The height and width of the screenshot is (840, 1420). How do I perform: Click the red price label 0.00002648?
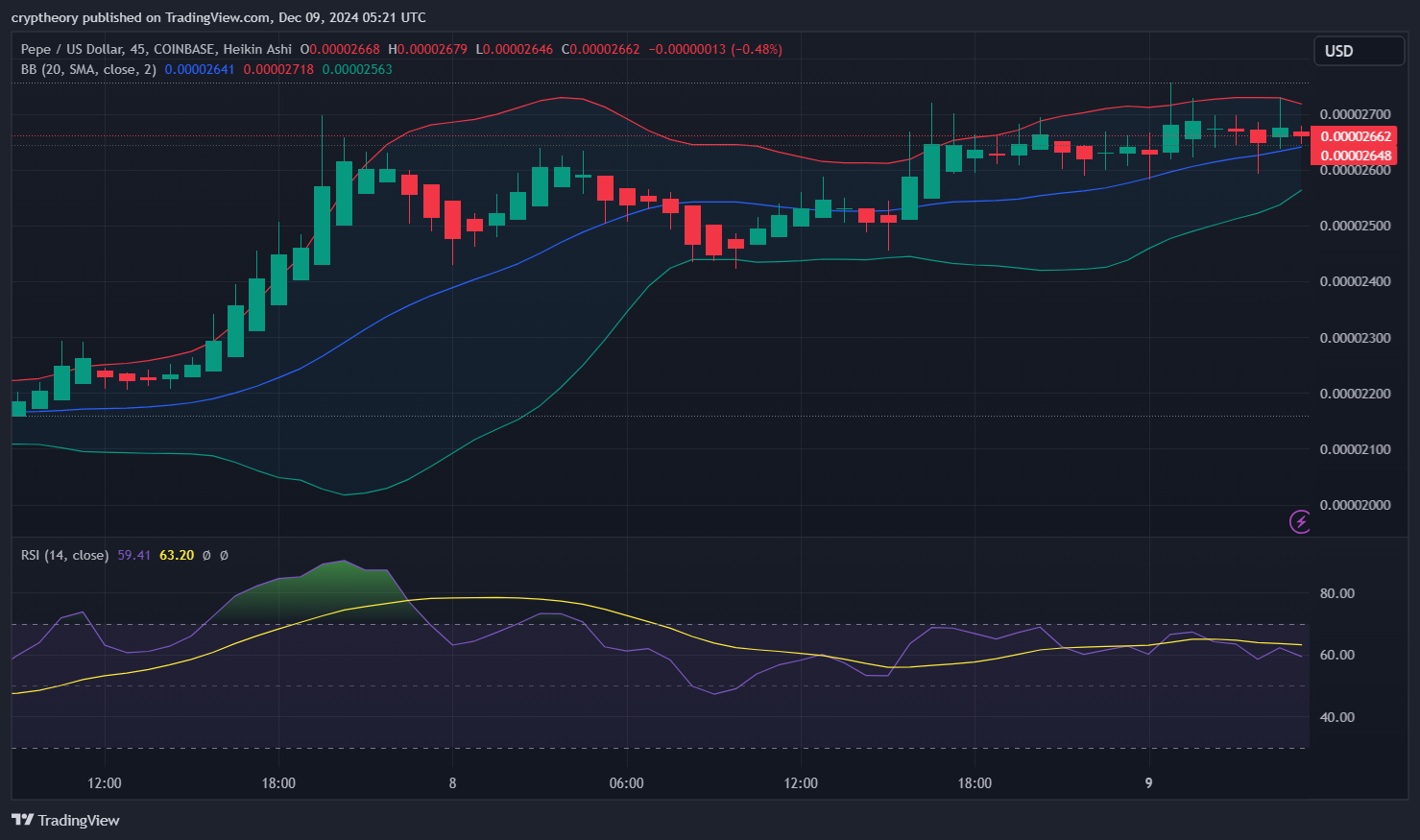click(1356, 156)
